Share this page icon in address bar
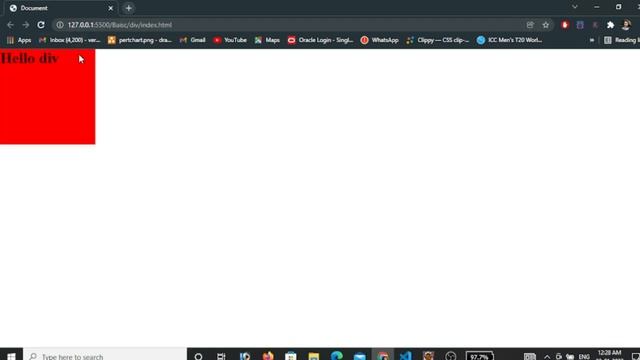The width and height of the screenshot is (640, 360). (x=530, y=25)
